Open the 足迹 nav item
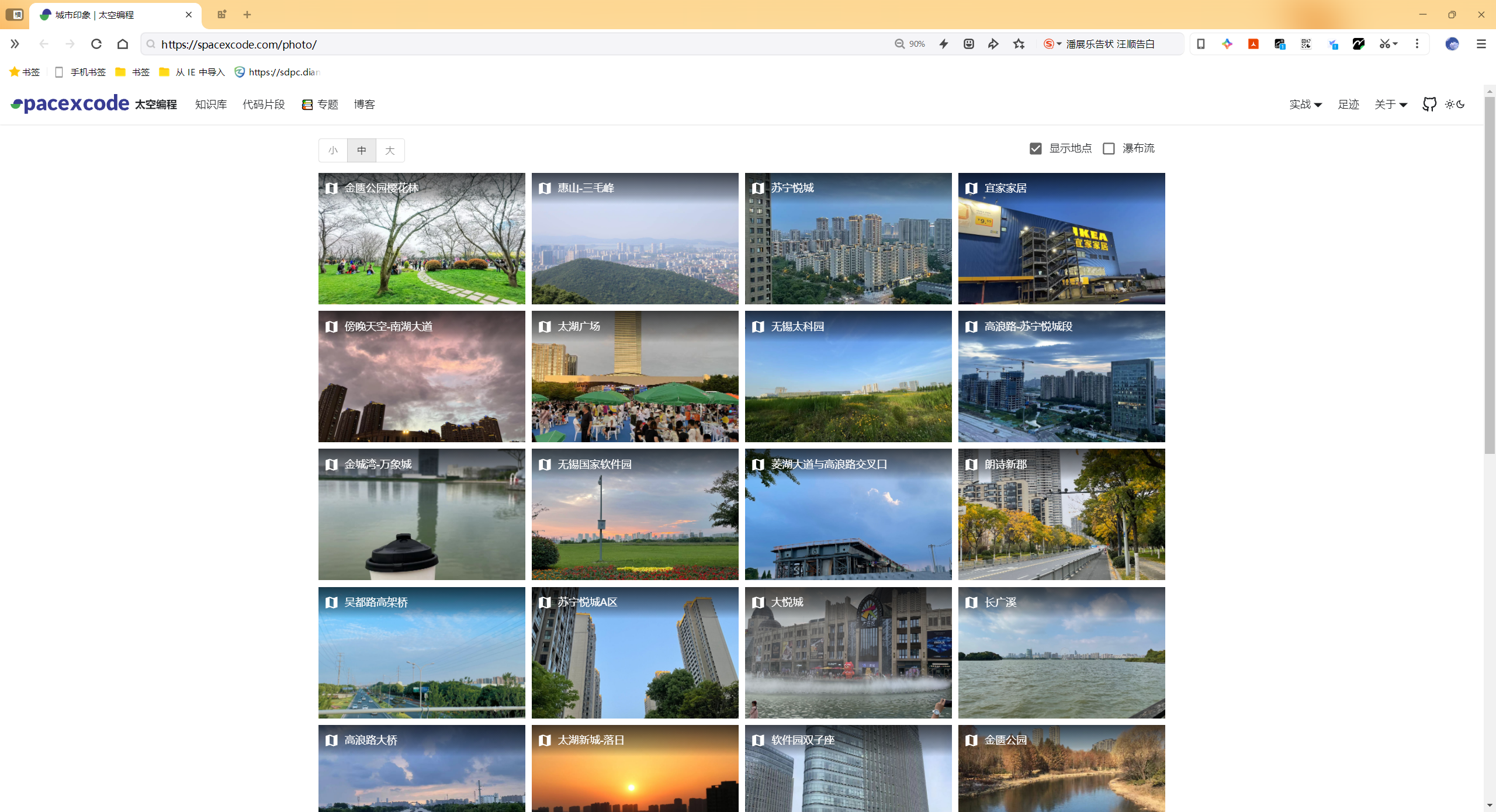 [x=1349, y=105]
